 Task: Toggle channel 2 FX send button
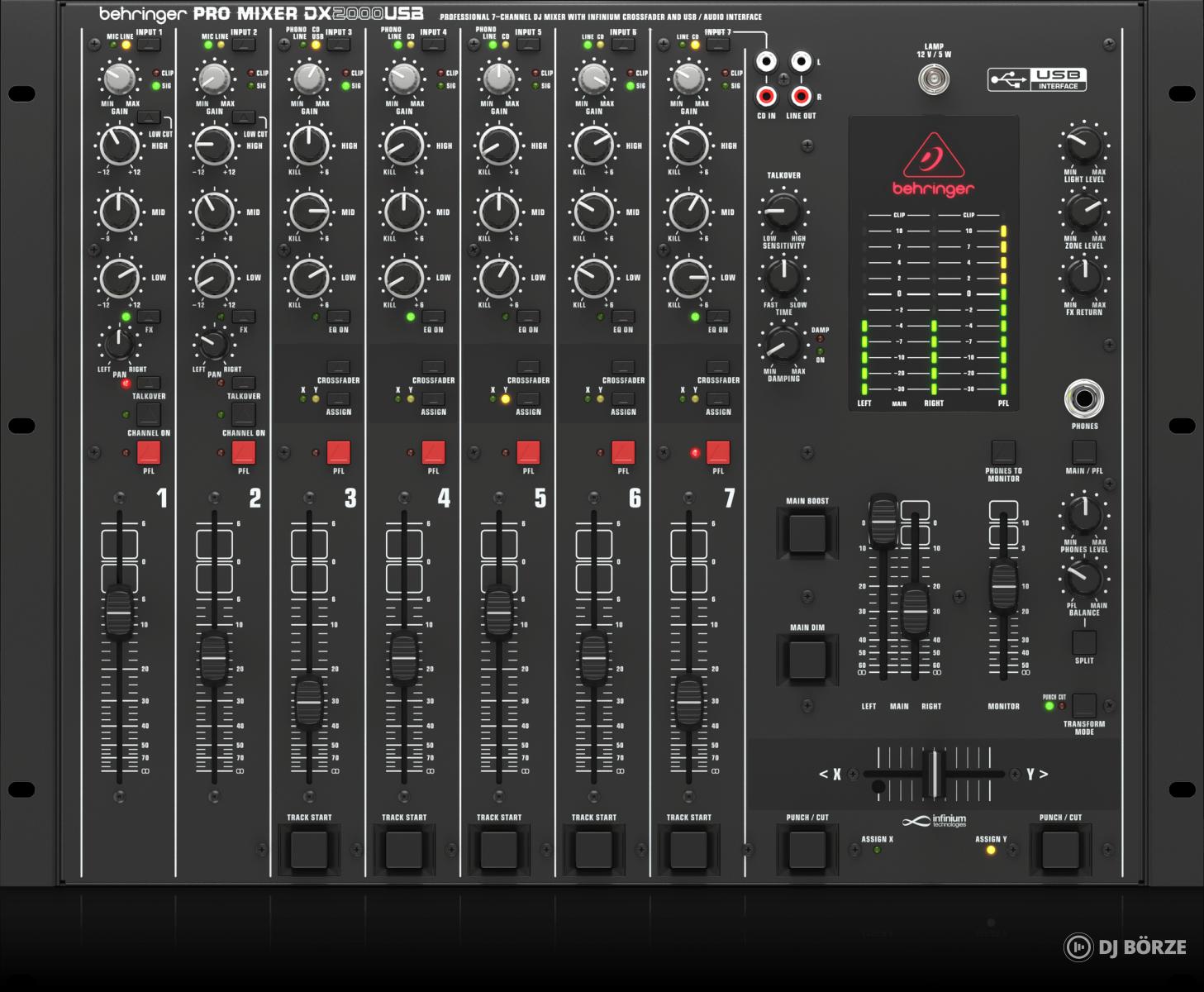pyautogui.click(x=244, y=317)
